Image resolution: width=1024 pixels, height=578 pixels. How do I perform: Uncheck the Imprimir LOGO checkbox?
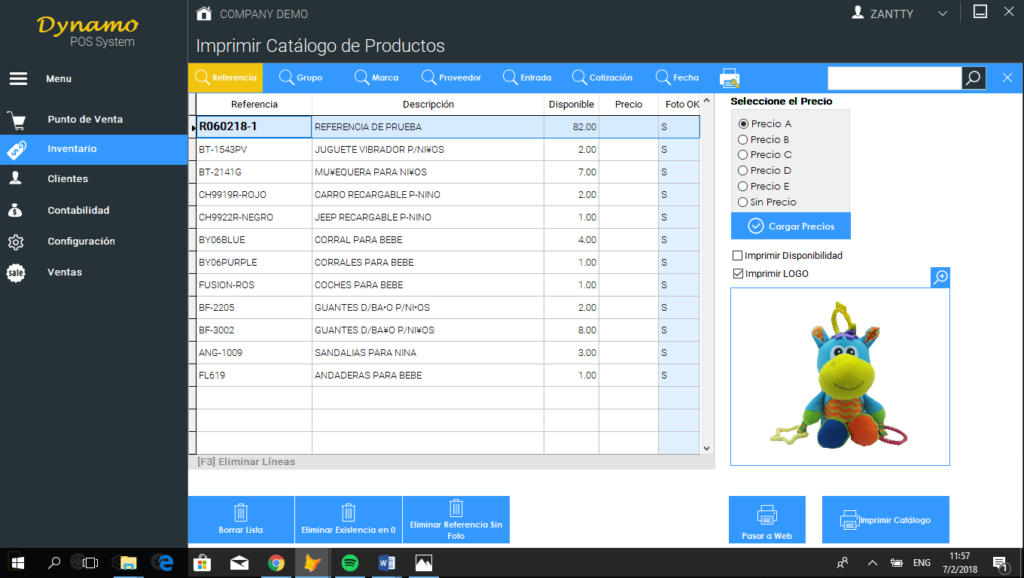coord(738,273)
